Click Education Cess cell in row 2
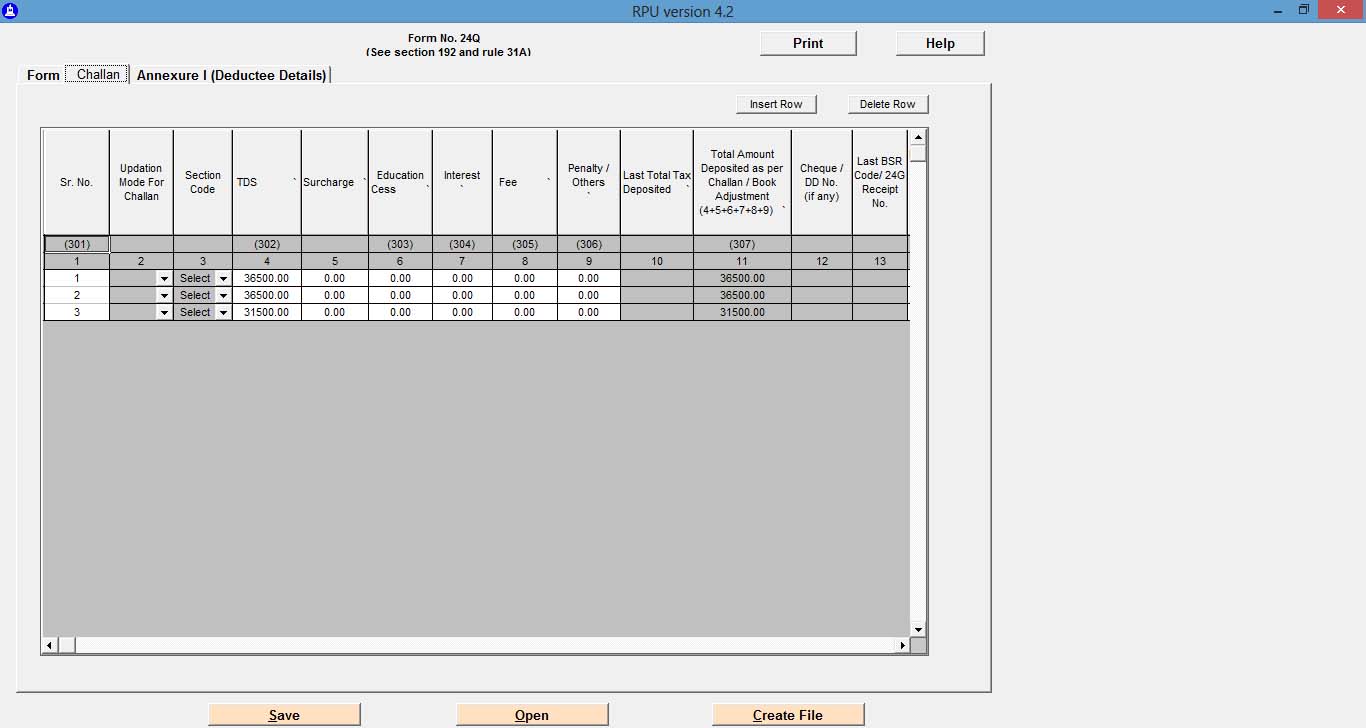Screen dimensions: 1366x728 click(x=400, y=296)
